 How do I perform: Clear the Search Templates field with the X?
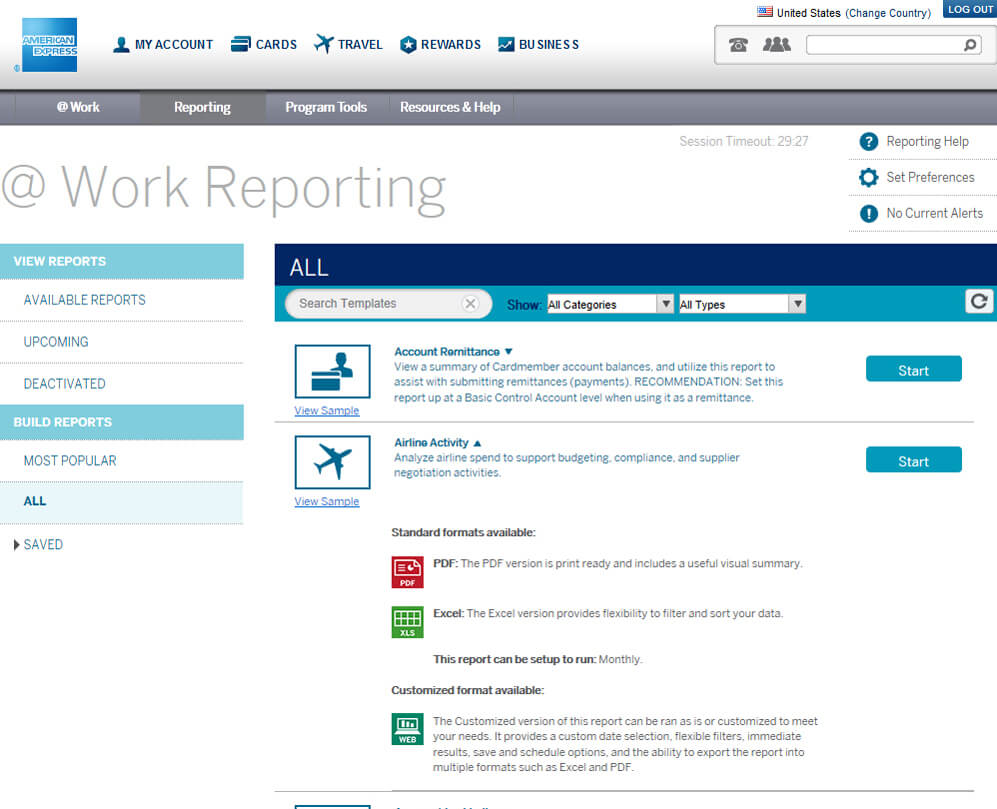(x=469, y=303)
